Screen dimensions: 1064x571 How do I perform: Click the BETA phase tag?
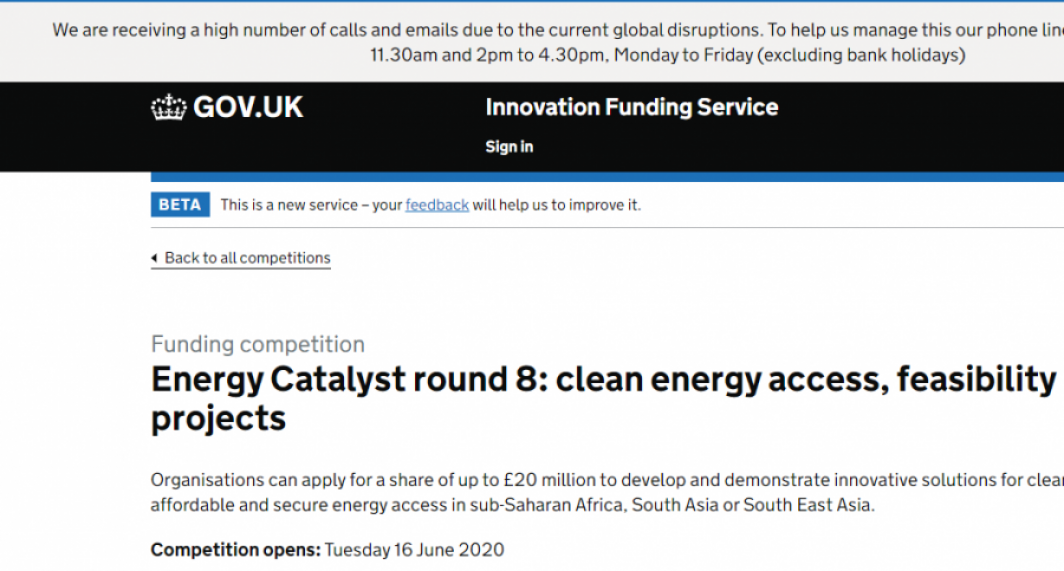click(x=180, y=205)
